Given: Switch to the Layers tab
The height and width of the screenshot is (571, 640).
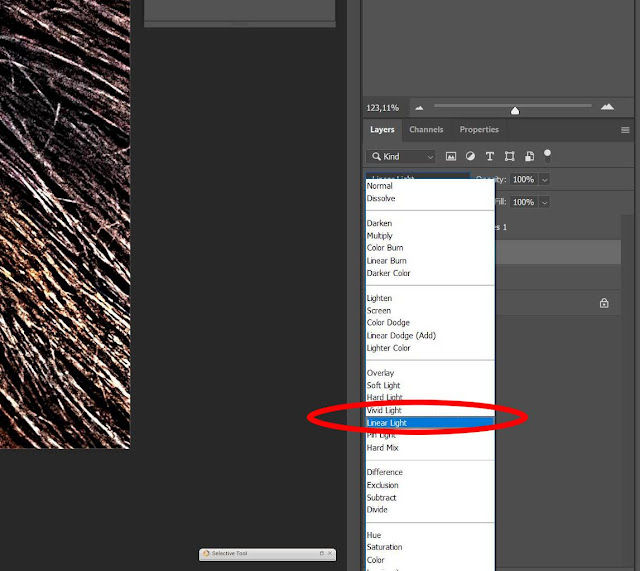Looking at the screenshot, I should click(382, 129).
